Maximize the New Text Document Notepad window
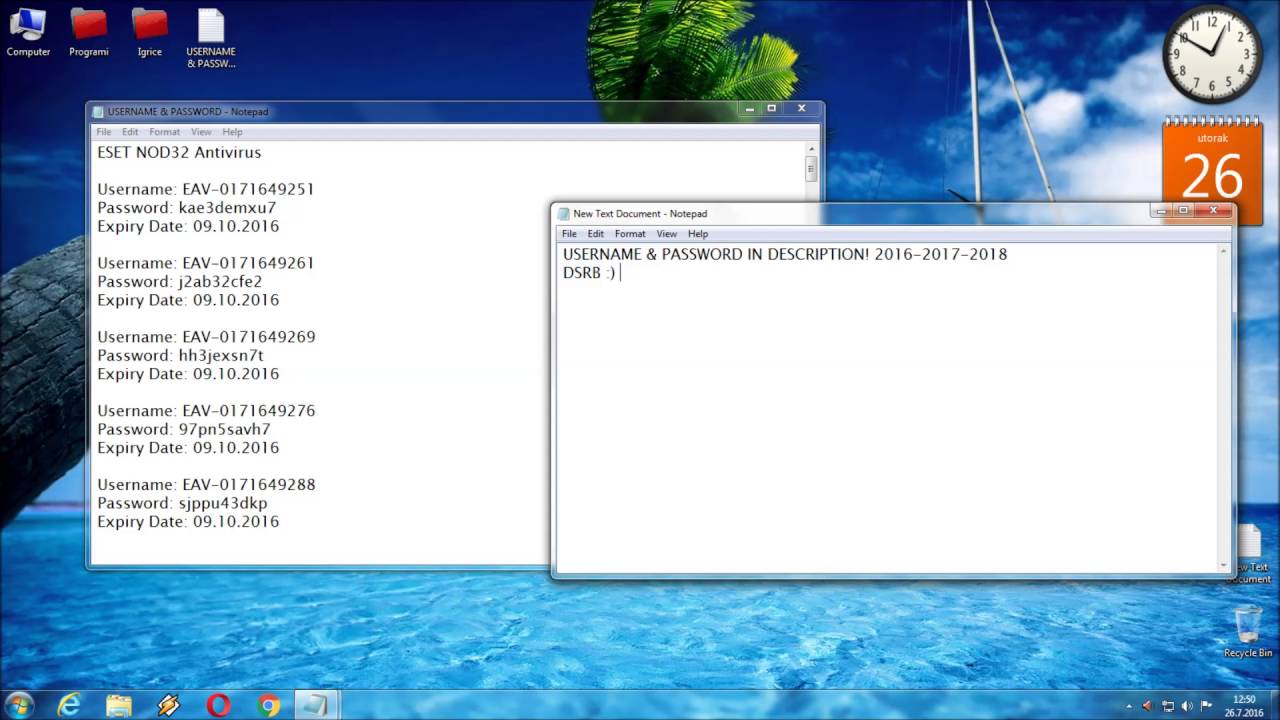The height and width of the screenshot is (720, 1280). pyautogui.click(x=1183, y=211)
